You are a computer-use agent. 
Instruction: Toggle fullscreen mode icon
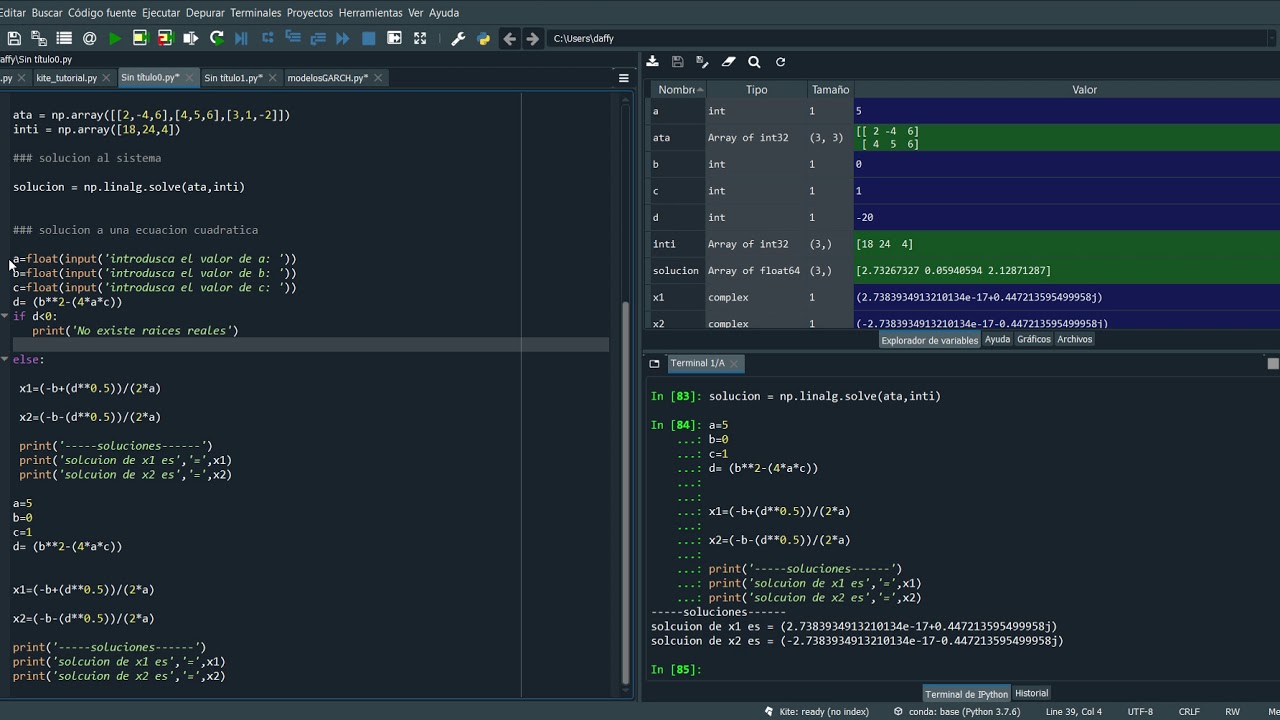(420, 38)
